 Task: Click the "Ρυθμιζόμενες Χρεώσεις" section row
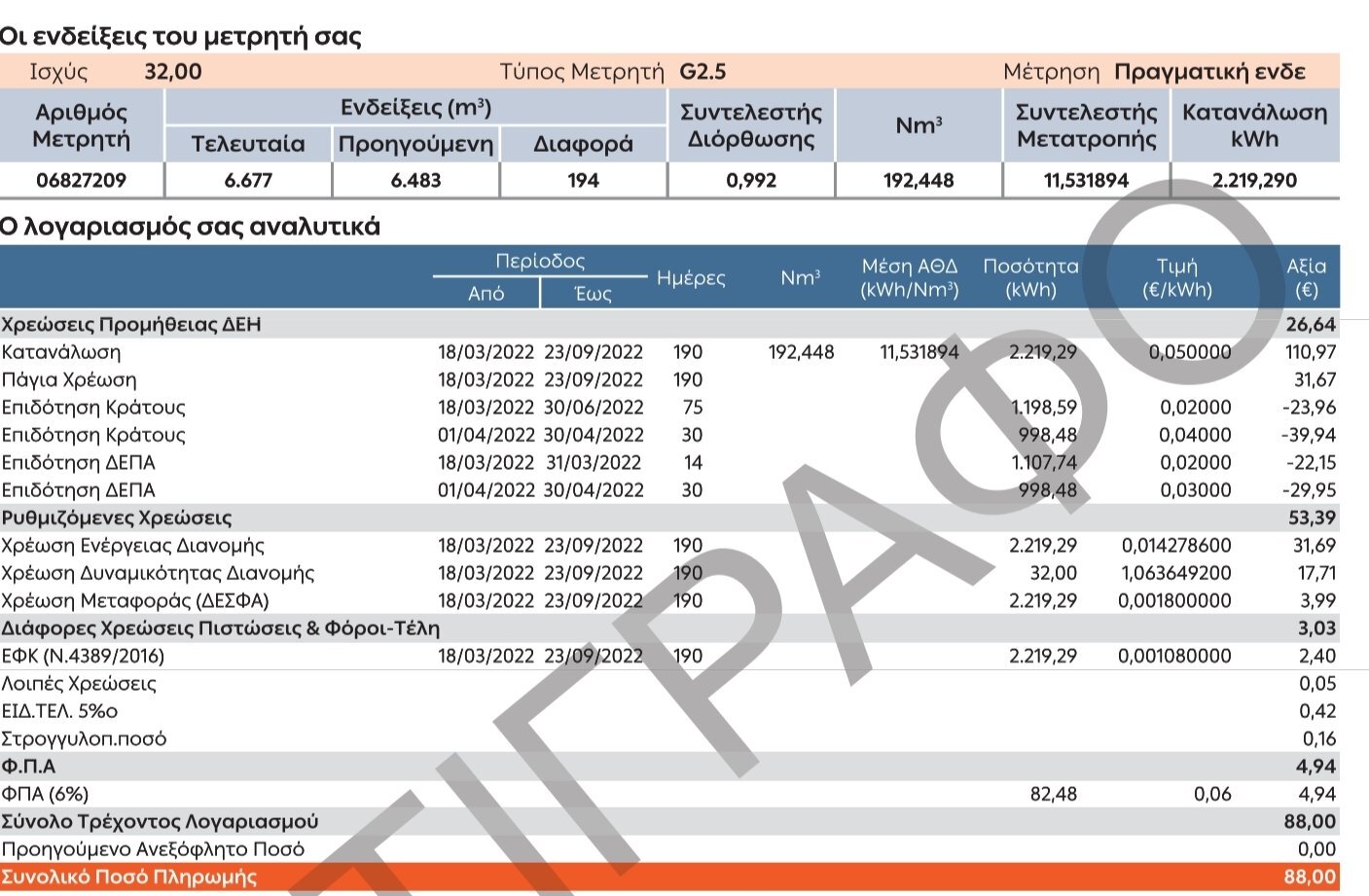(669, 518)
